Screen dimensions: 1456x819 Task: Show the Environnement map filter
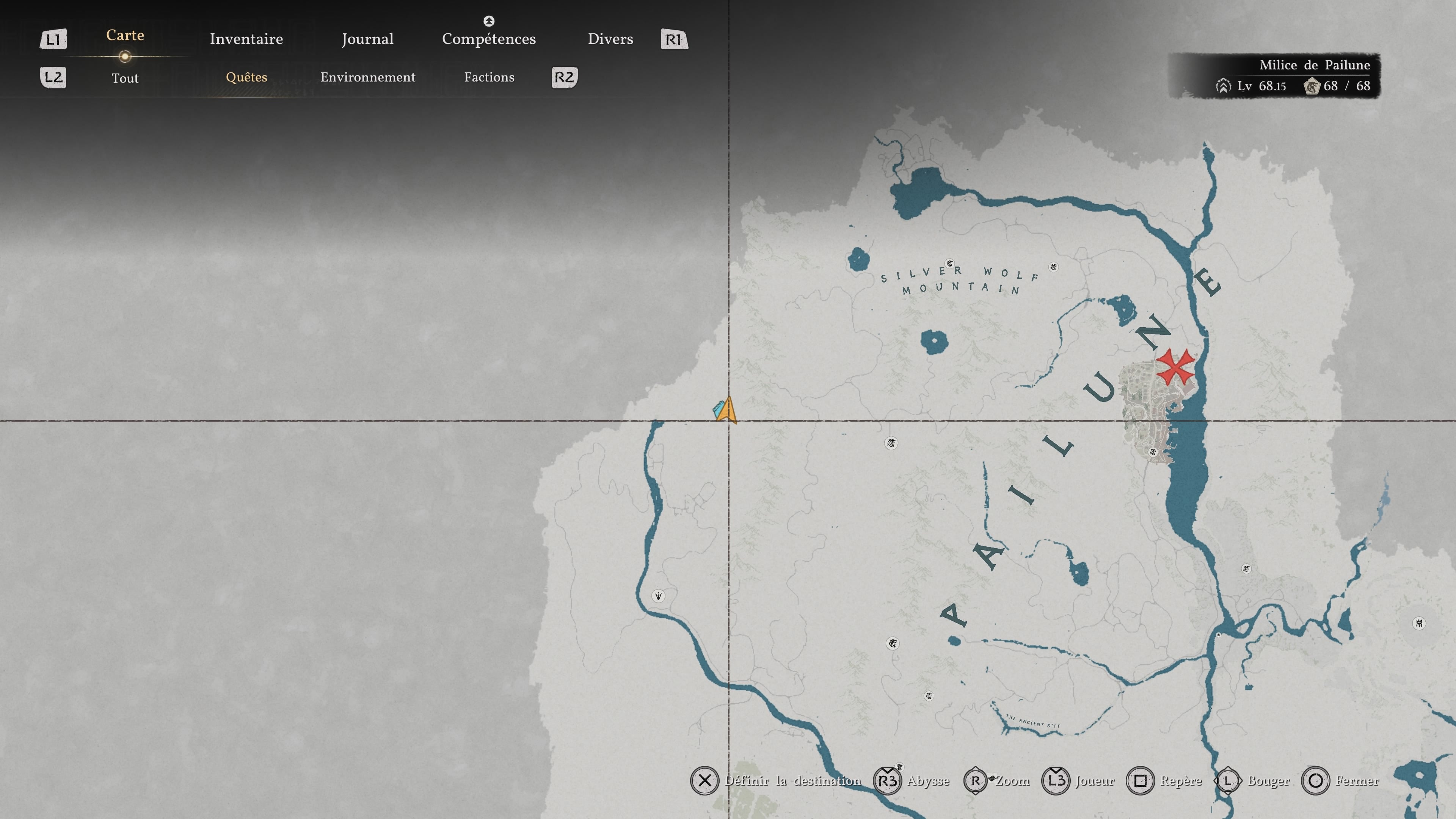click(368, 77)
